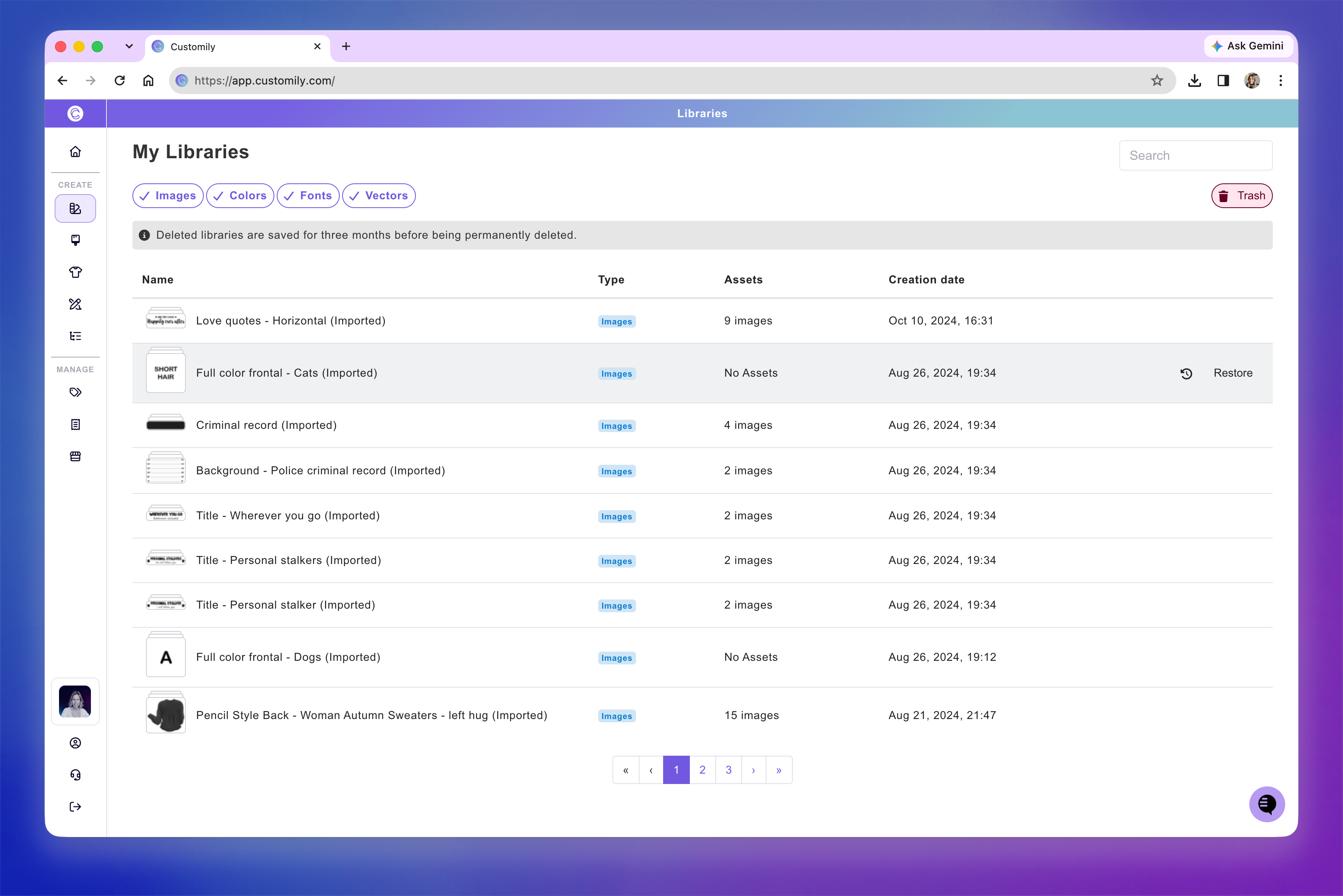
Task: Go to pagination page 3
Action: 729,770
